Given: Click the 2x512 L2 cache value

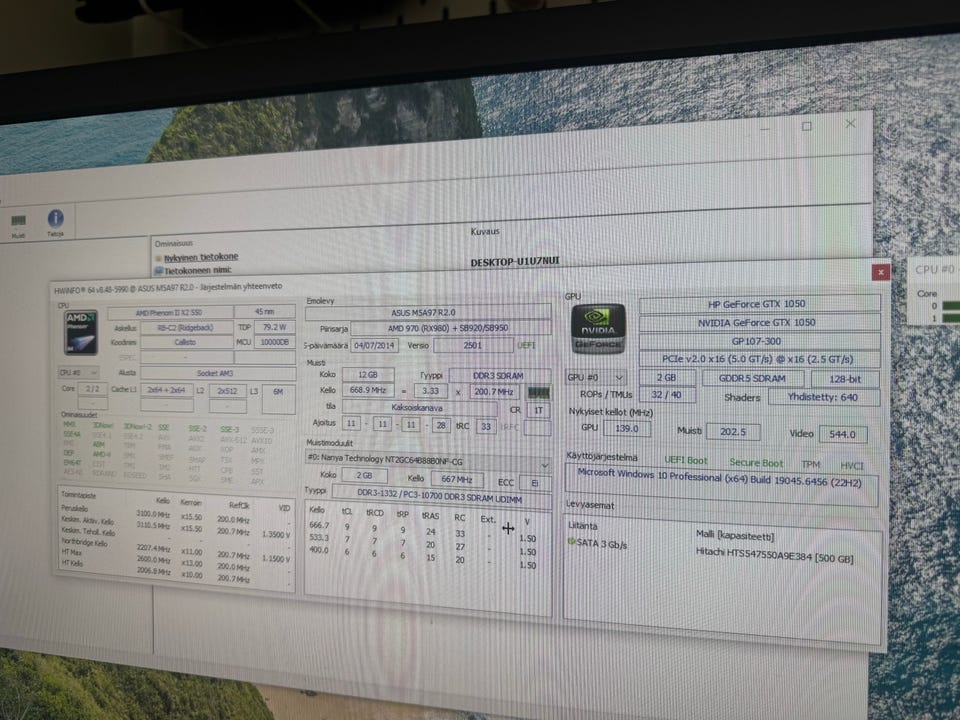Looking at the screenshot, I should pyautogui.click(x=227, y=391).
